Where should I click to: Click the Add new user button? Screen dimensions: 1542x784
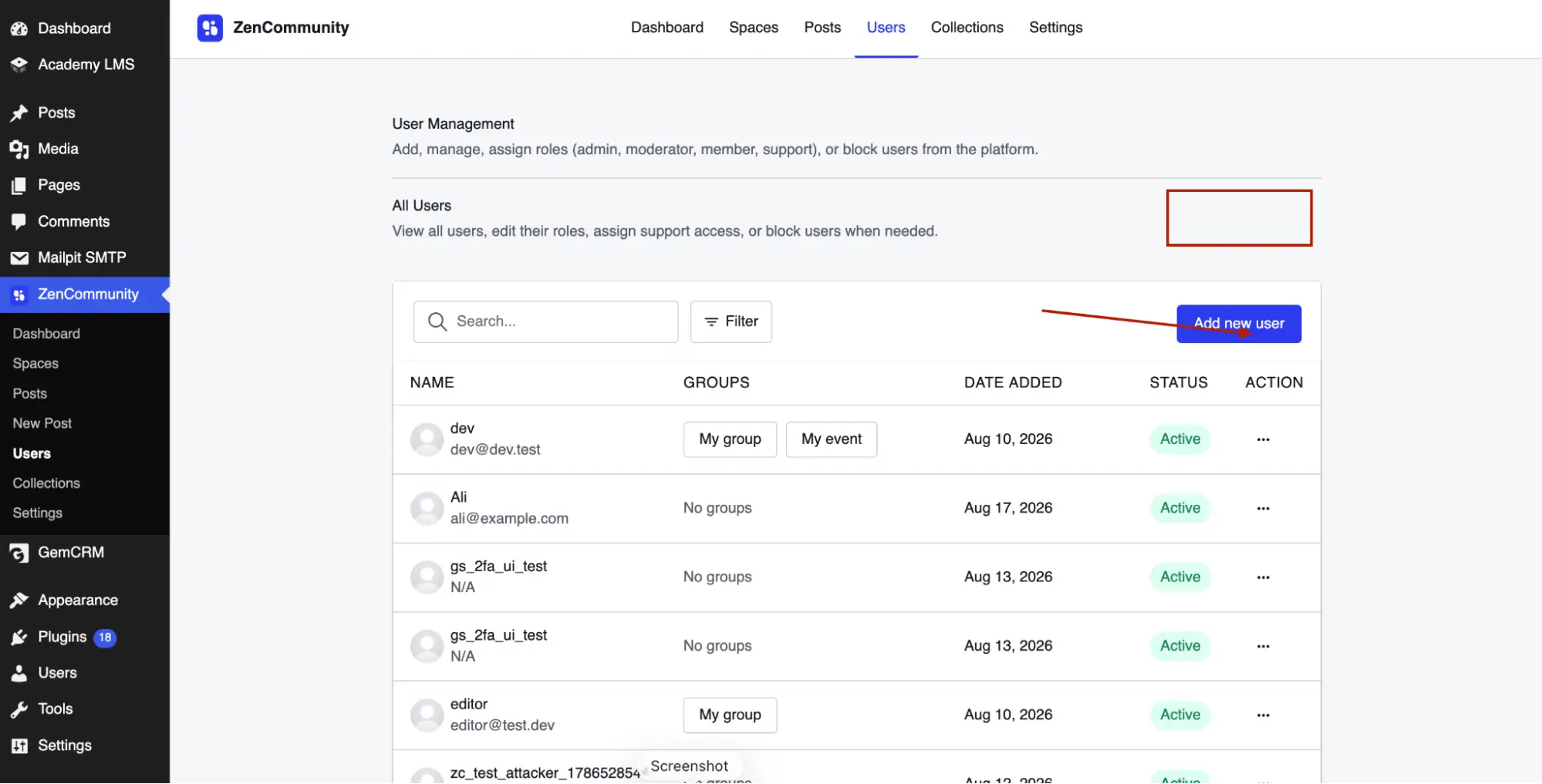[1239, 324]
